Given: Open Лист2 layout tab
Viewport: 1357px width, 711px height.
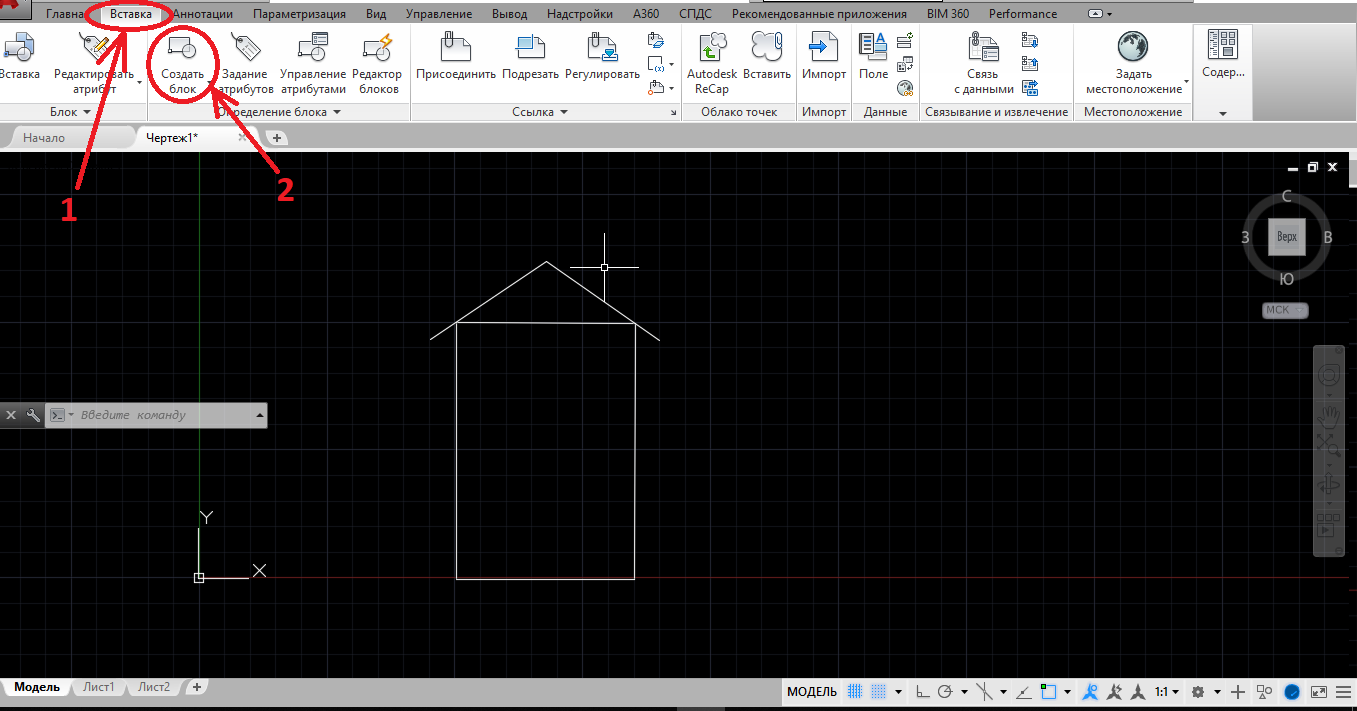Looking at the screenshot, I should [x=154, y=688].
